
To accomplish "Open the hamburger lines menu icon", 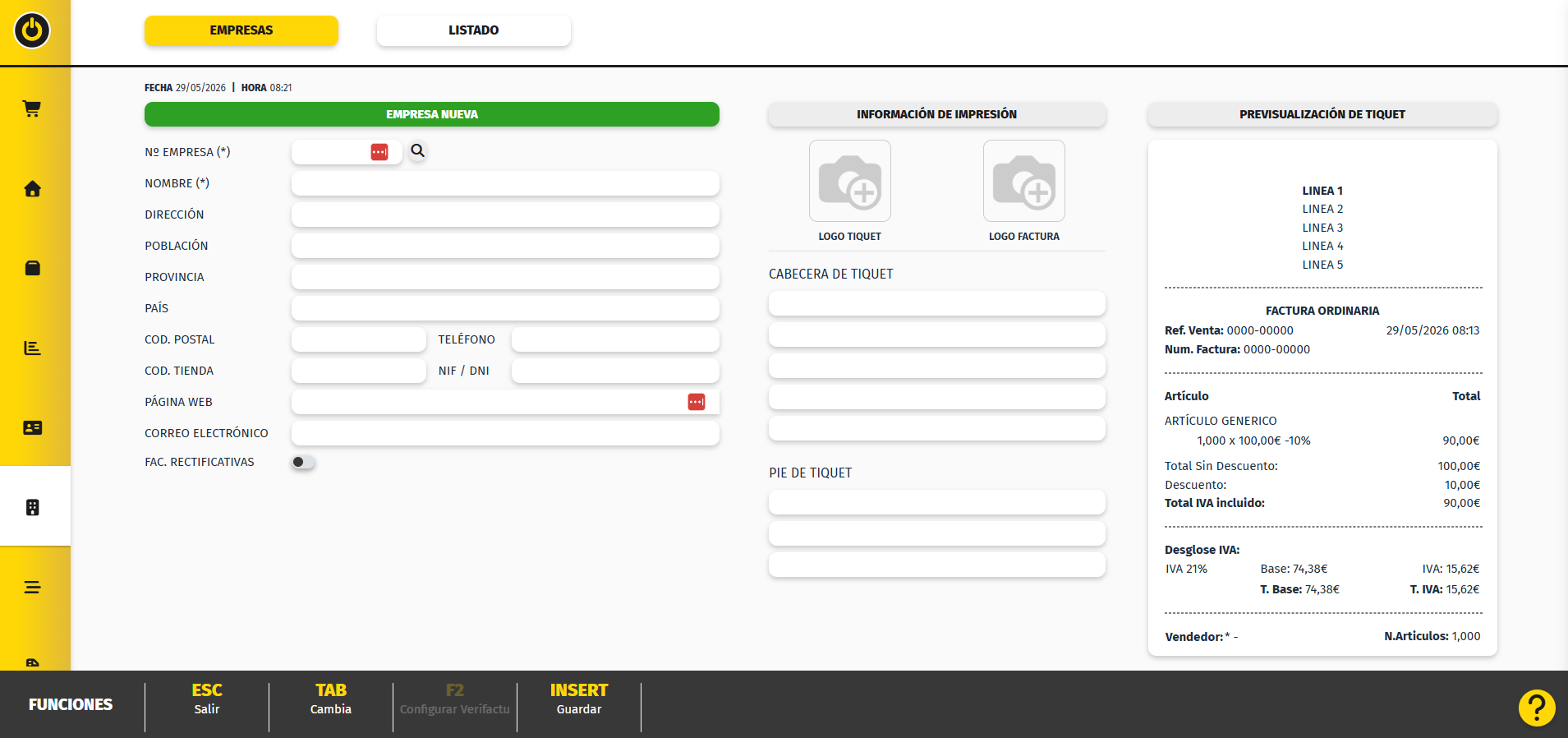I will tap(32, 587).
